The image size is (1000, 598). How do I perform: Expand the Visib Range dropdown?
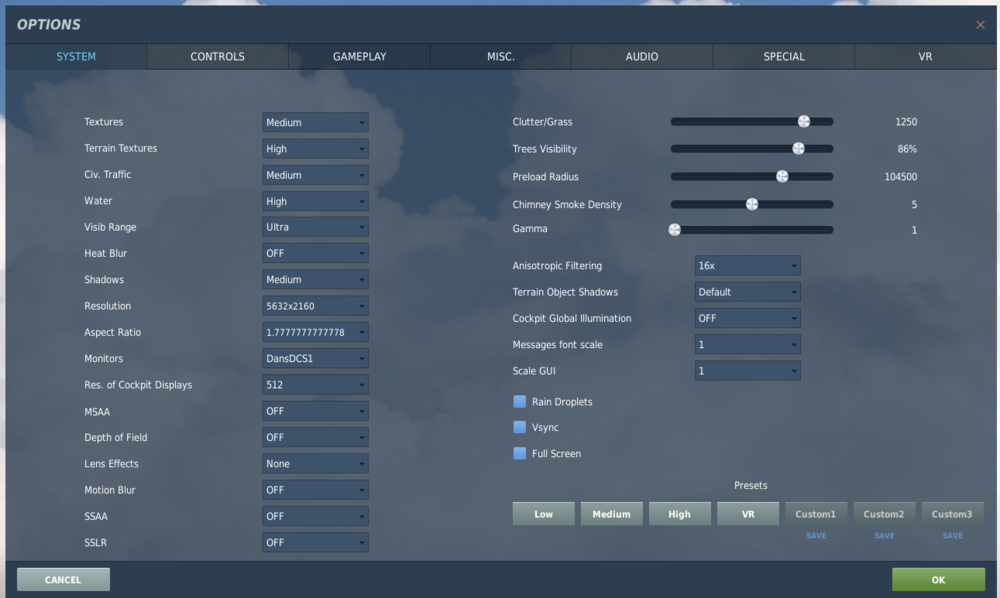315,227
